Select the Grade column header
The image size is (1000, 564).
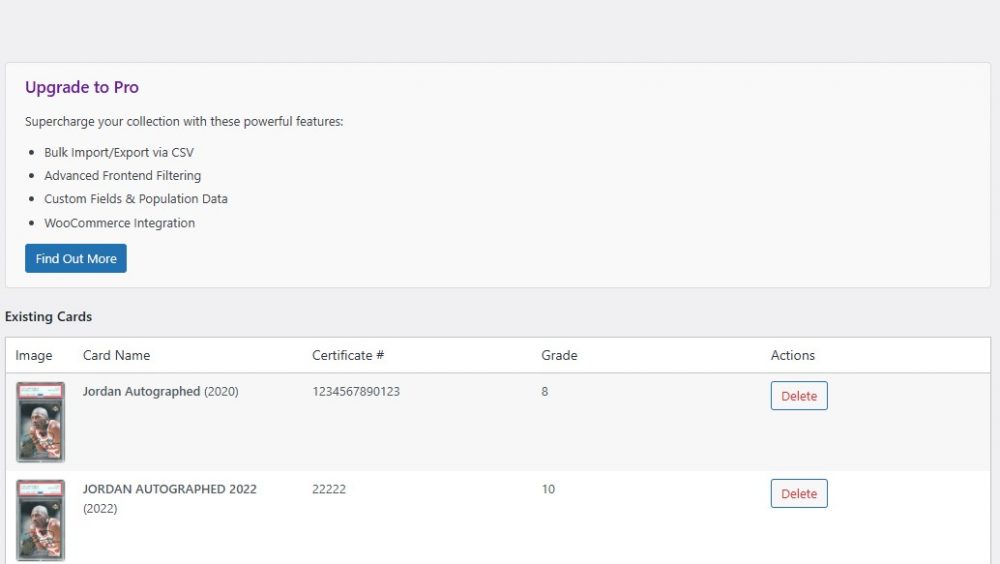click(x=559, y=355)
